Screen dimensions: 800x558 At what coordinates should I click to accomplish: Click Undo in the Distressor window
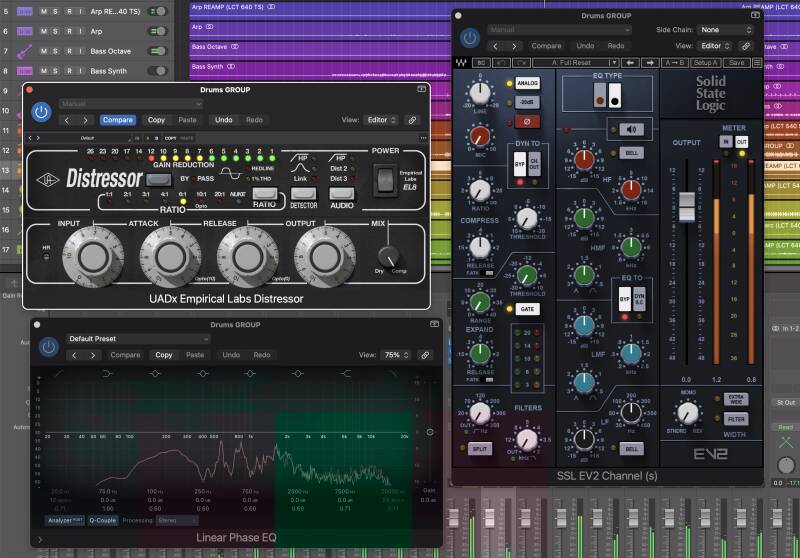point(223,120)
